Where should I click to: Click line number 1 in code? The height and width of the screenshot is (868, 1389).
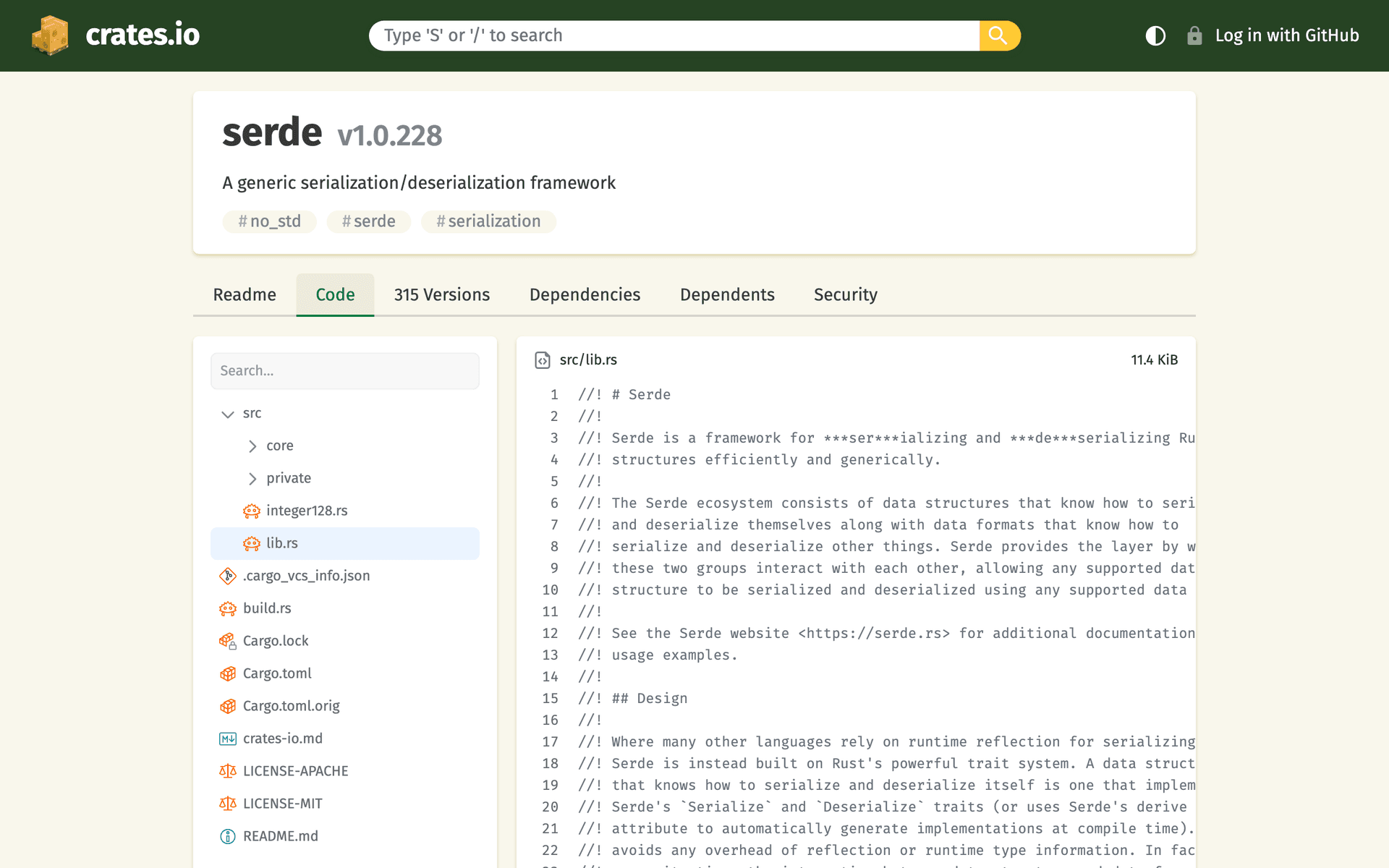point(554,395)
